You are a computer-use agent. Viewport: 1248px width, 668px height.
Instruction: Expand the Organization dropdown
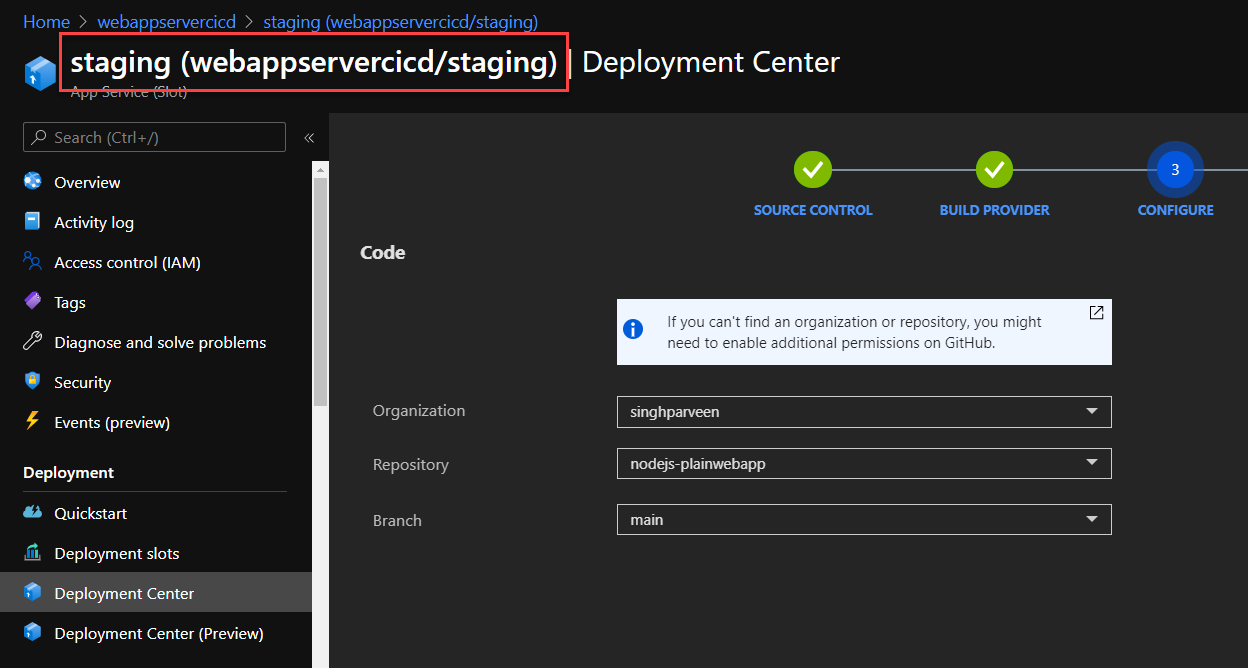coord(1091,411)
